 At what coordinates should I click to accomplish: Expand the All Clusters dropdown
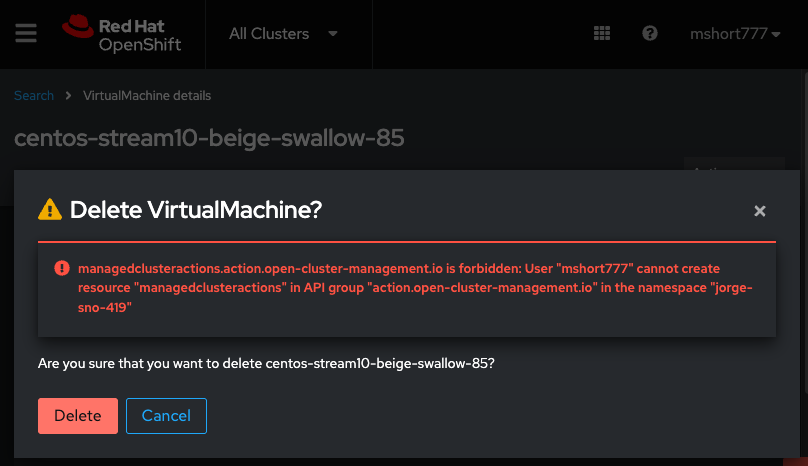(x=283, y=33)
